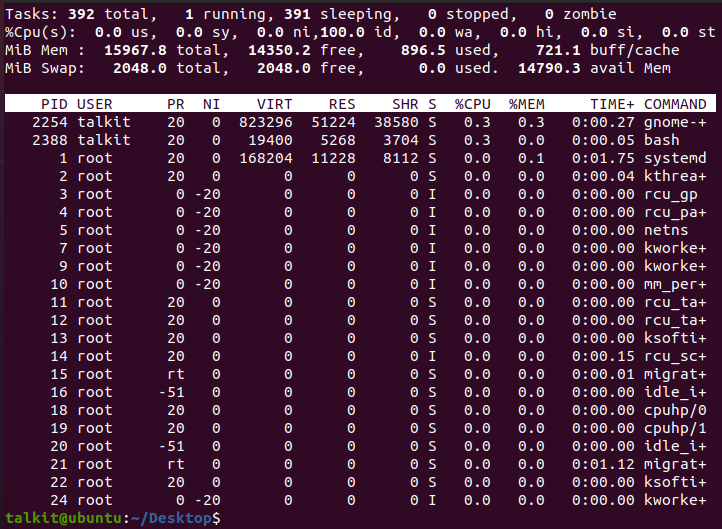Click the kthrea+ command entry
The height and width of the screenshot is (529, 722).
(675, 176)
